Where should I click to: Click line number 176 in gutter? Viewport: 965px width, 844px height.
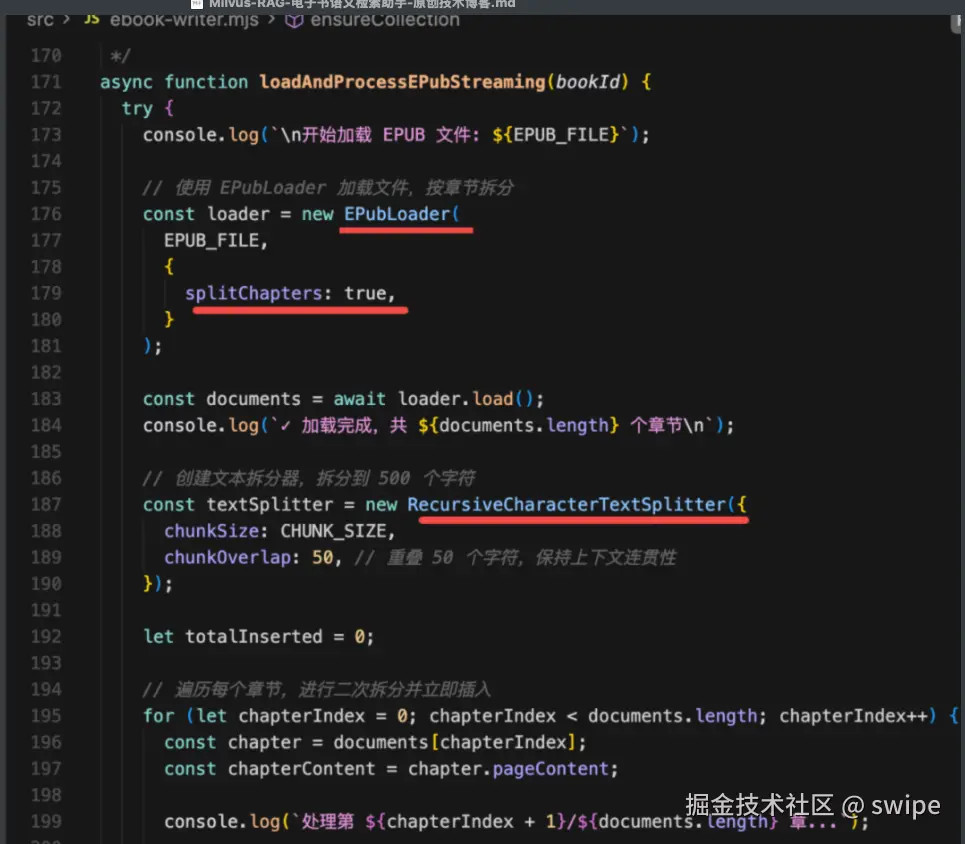[46, 214]
